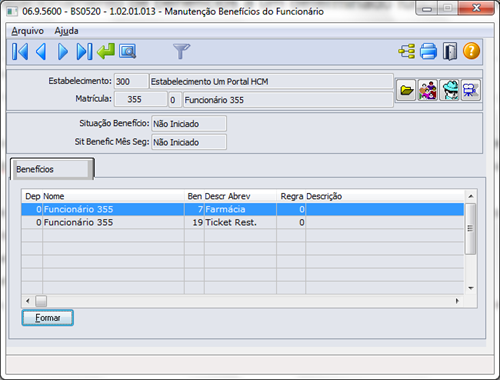The width and height of the screenshot is (500, 380).
Task: Click the exit door icon
Action: tap(450, 52)
